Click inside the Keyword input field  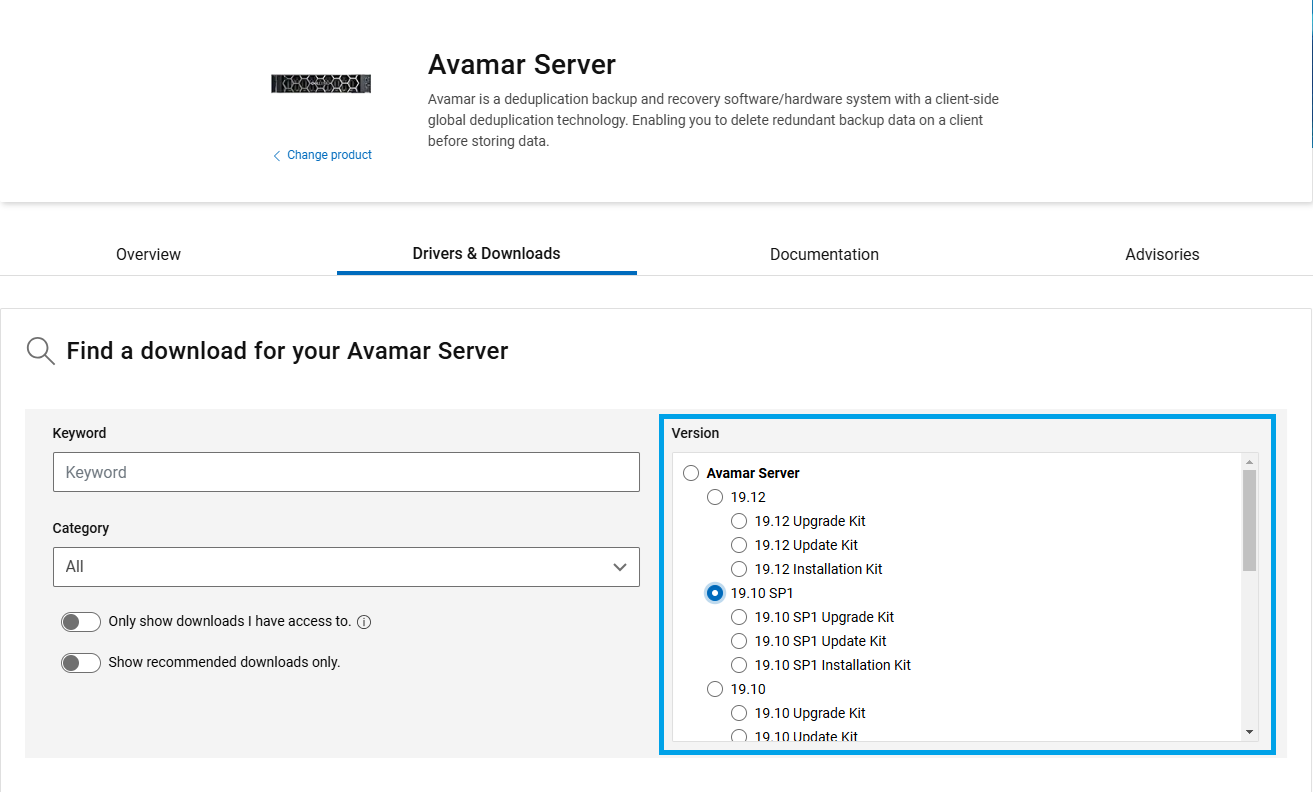(x=346, y=472)
